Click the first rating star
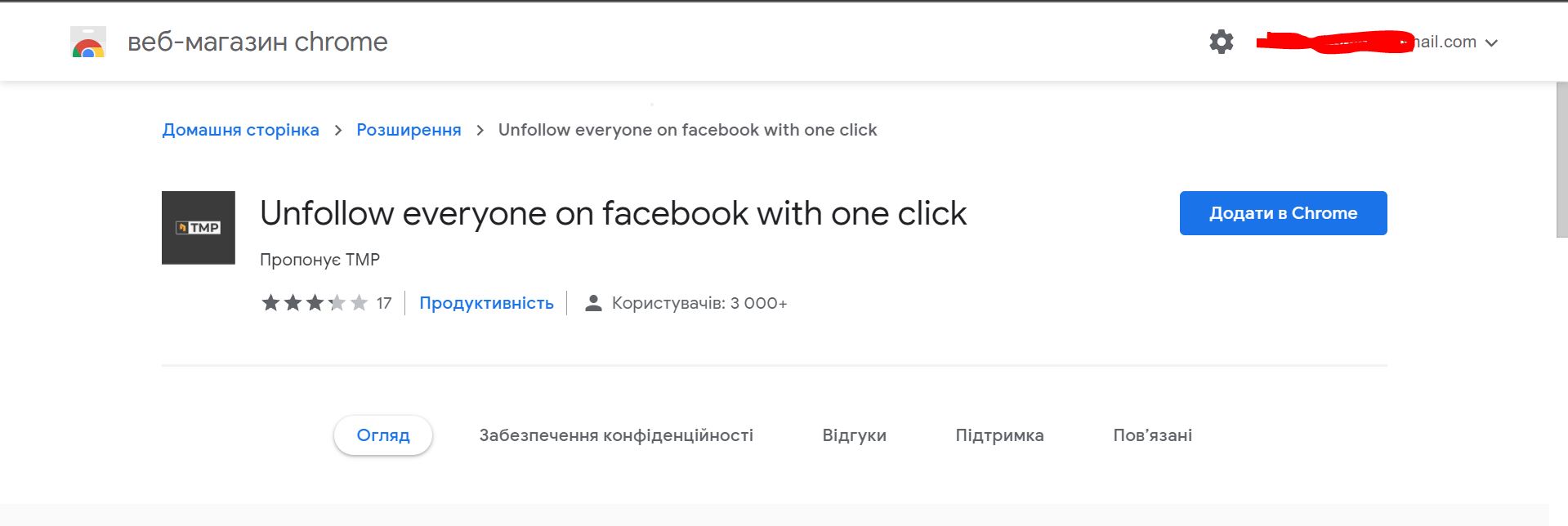Image resolution: width=1568 pixels, height=526 pixels. tap(270, 303)
